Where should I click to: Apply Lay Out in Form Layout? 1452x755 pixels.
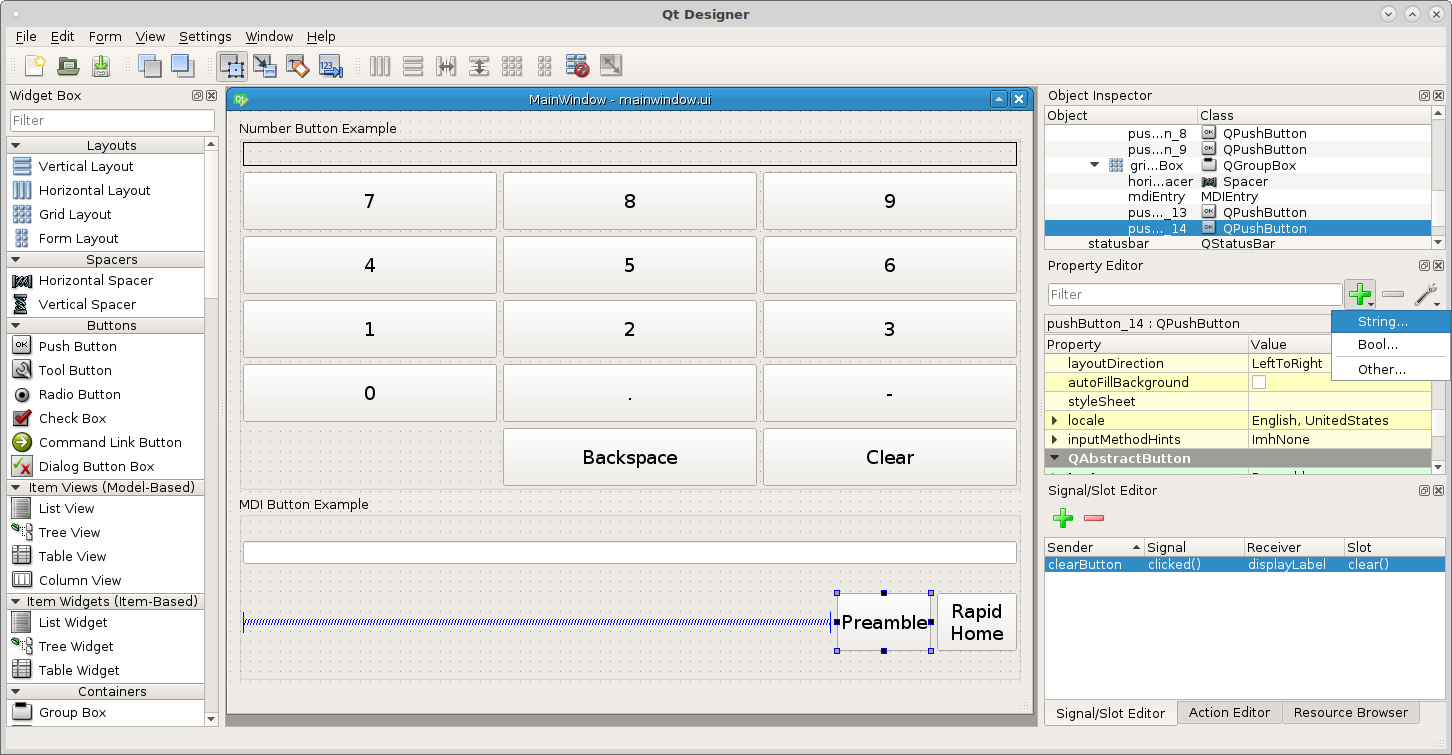click(x=545, y=66)
